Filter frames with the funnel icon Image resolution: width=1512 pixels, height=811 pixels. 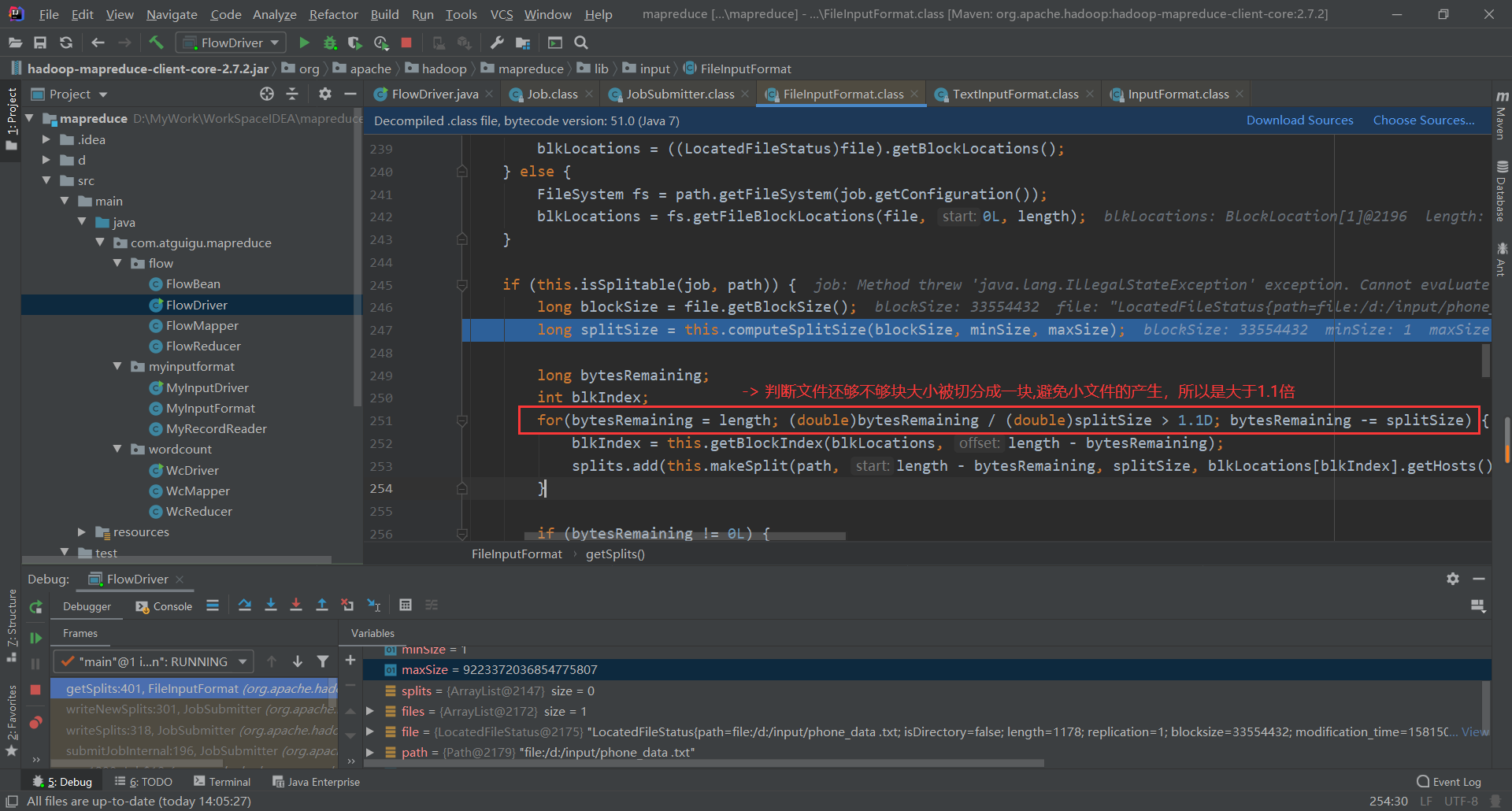point(323,661)
